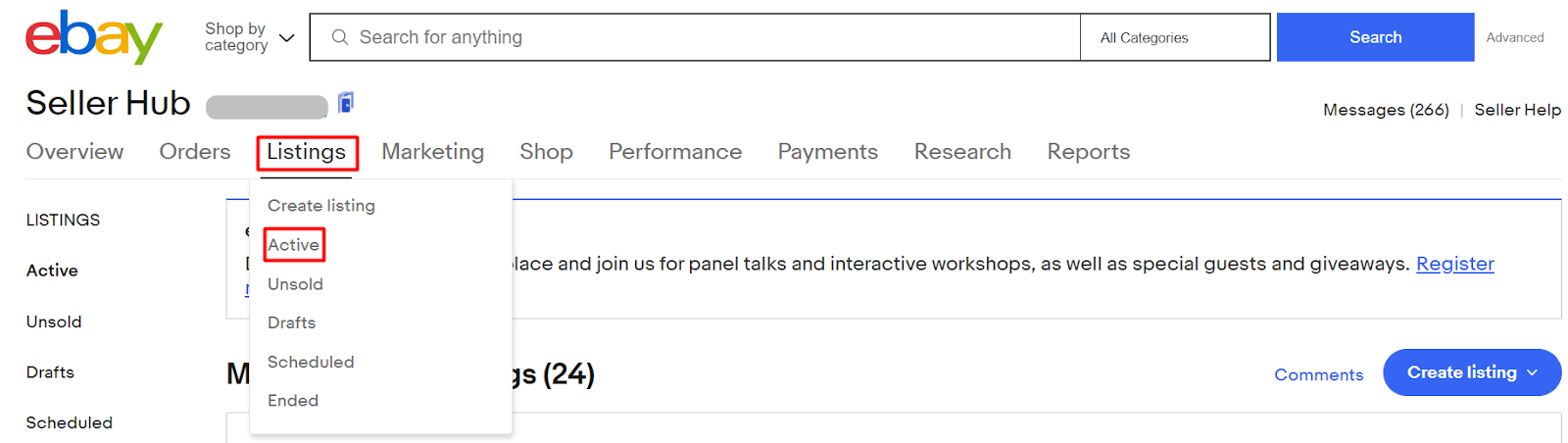The height and width of the screenshot is (443, 1568).
Task: Click the magnifier icon in search box
Action: pos(340,37)
